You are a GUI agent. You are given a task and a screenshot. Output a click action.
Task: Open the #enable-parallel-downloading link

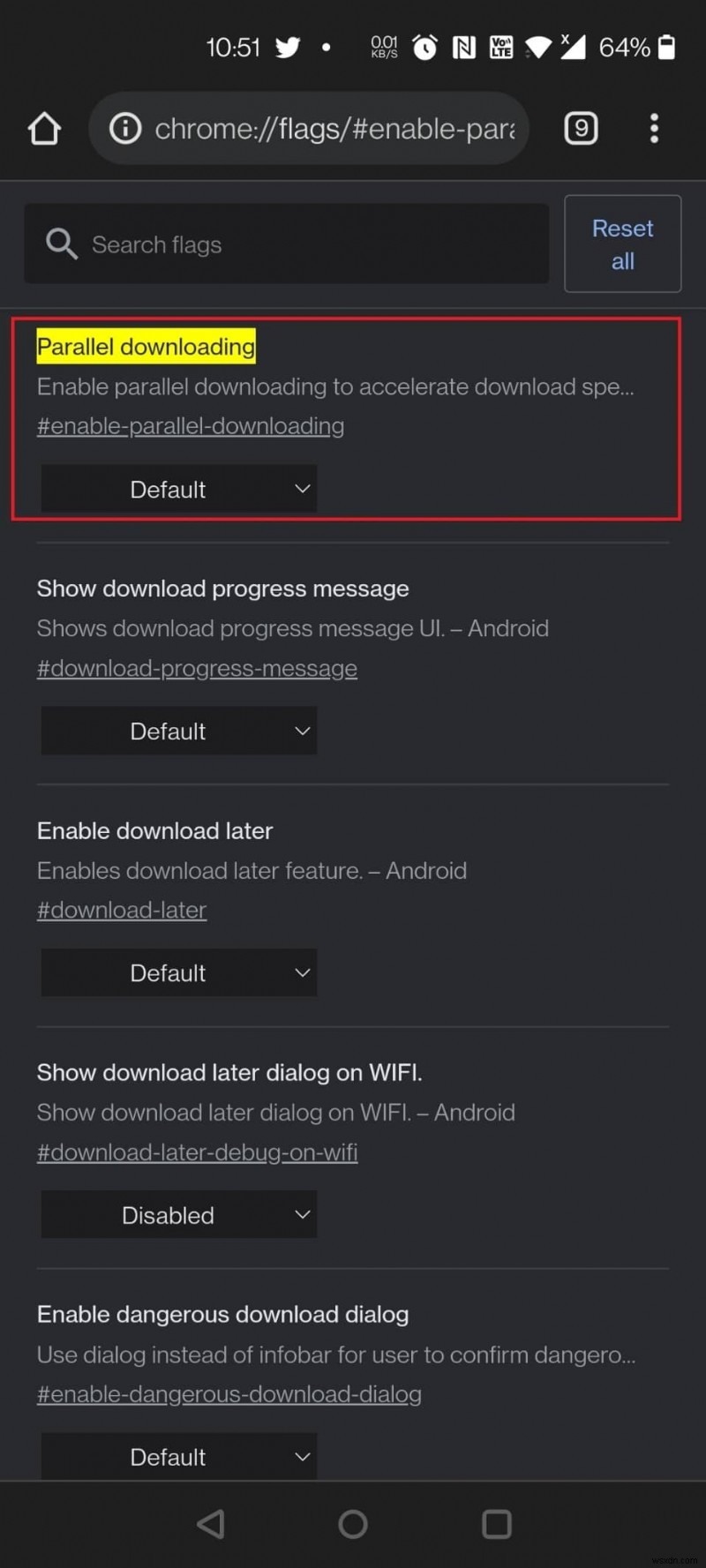click(190, 426)
